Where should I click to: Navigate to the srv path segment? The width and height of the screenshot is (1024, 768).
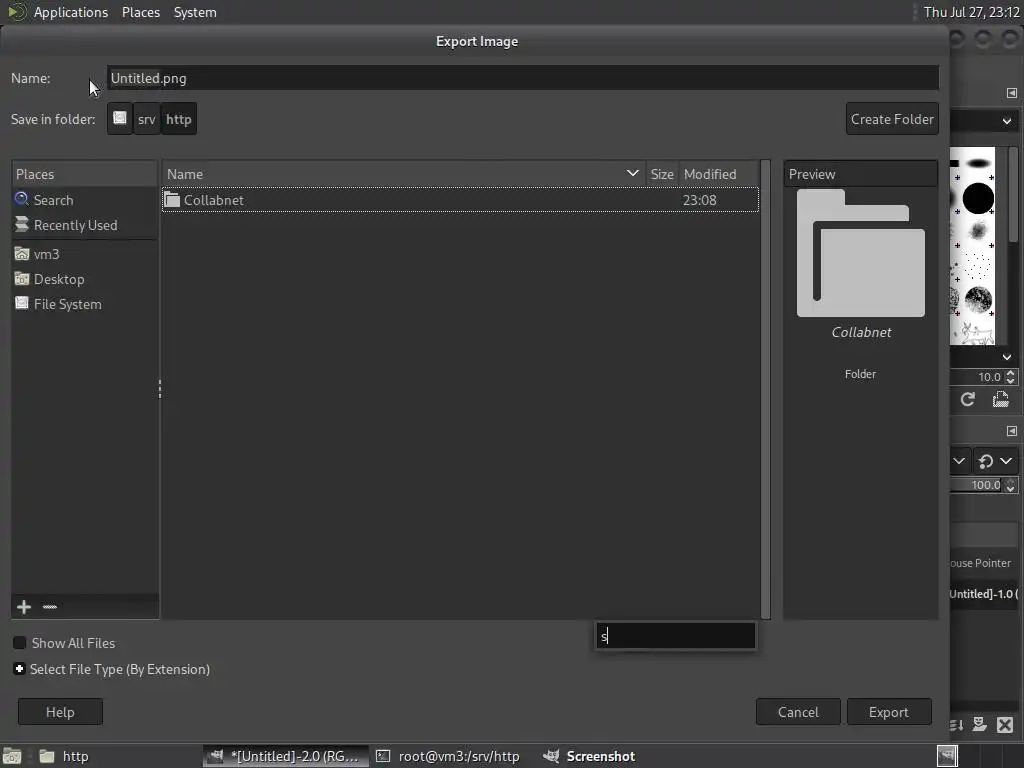(x=147, y=119)
